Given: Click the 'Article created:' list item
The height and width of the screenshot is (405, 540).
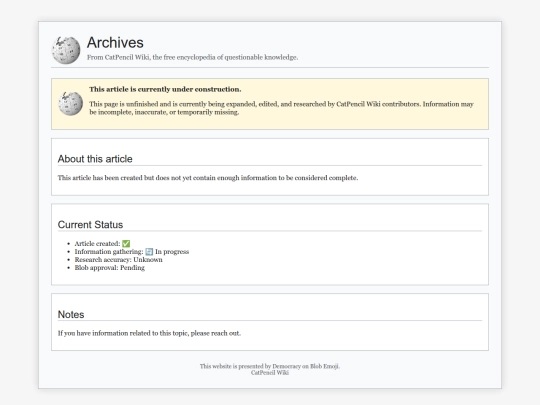Looking at the screenshot, I should tap(102, 244).
